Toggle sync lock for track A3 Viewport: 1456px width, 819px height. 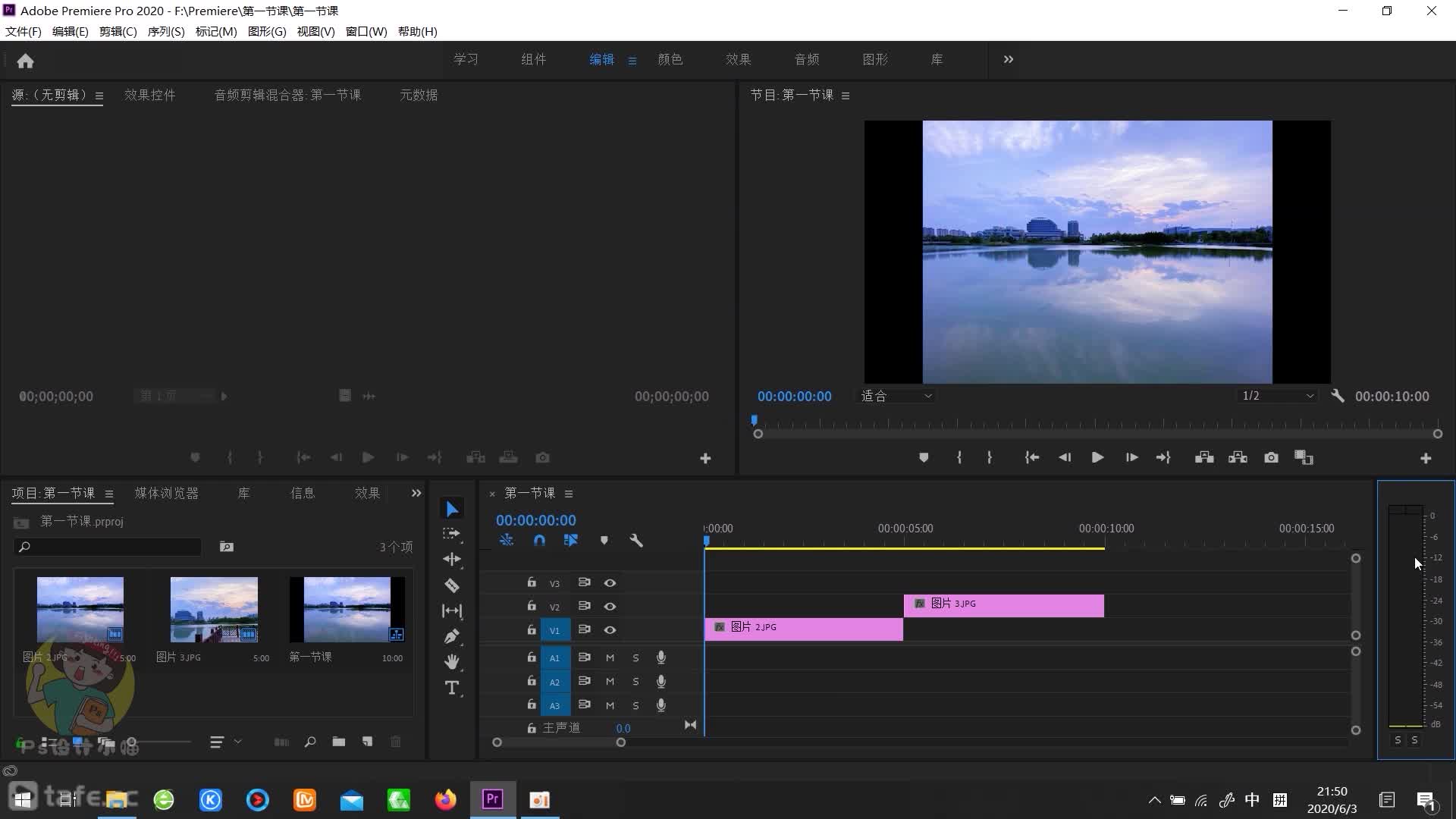point(584,704)
